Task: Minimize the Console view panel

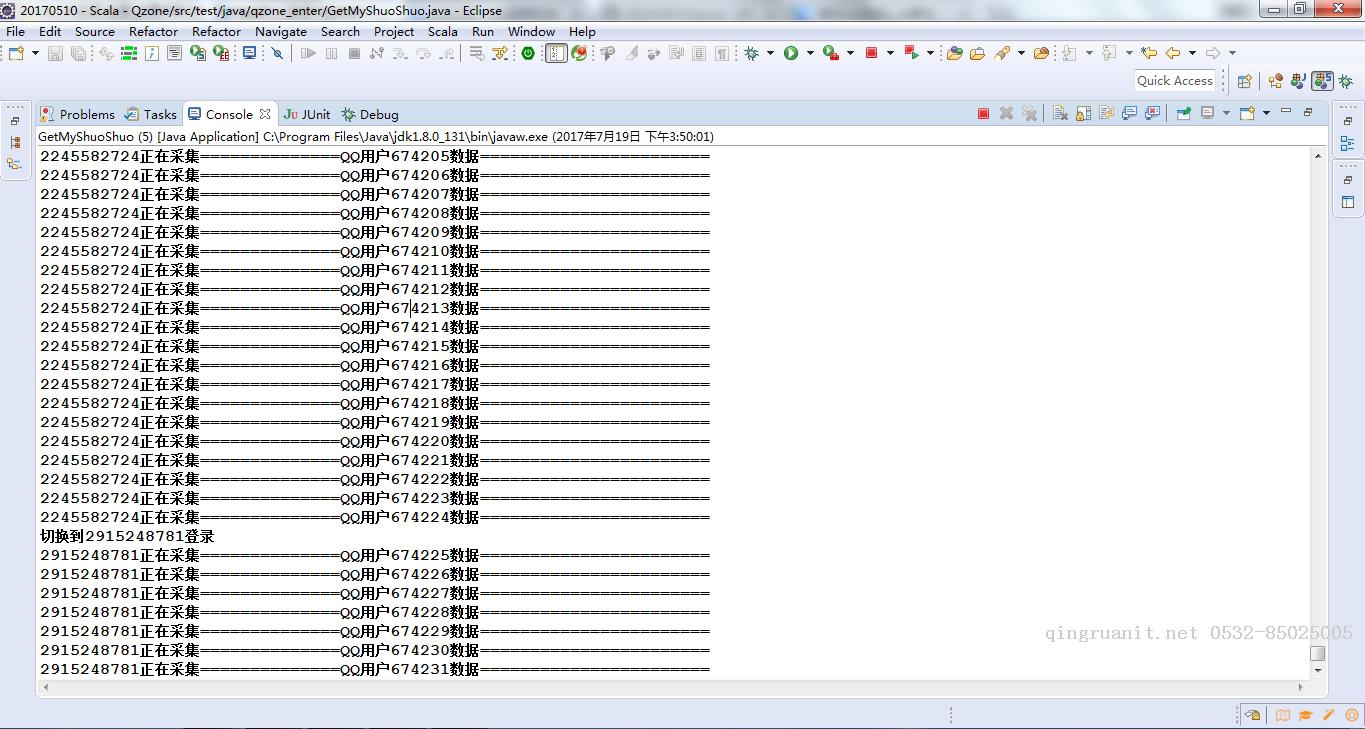Action: [x=1286, y=110]
